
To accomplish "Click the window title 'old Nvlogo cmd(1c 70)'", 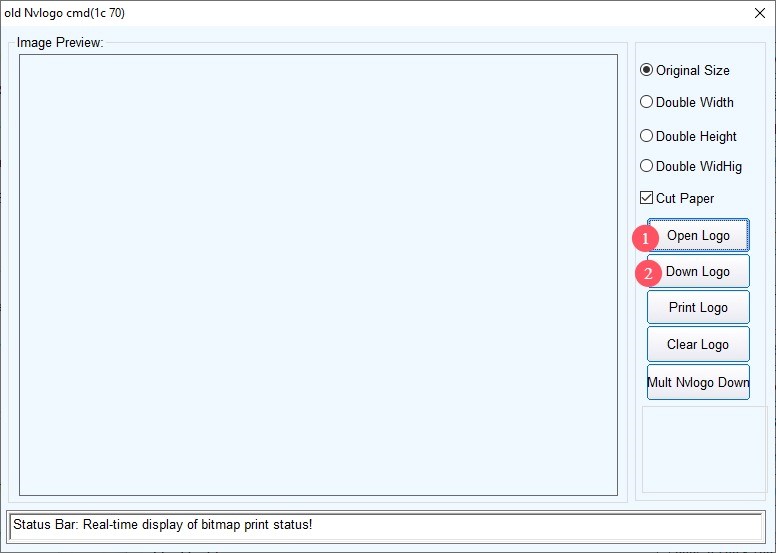I will coord(64,13).
